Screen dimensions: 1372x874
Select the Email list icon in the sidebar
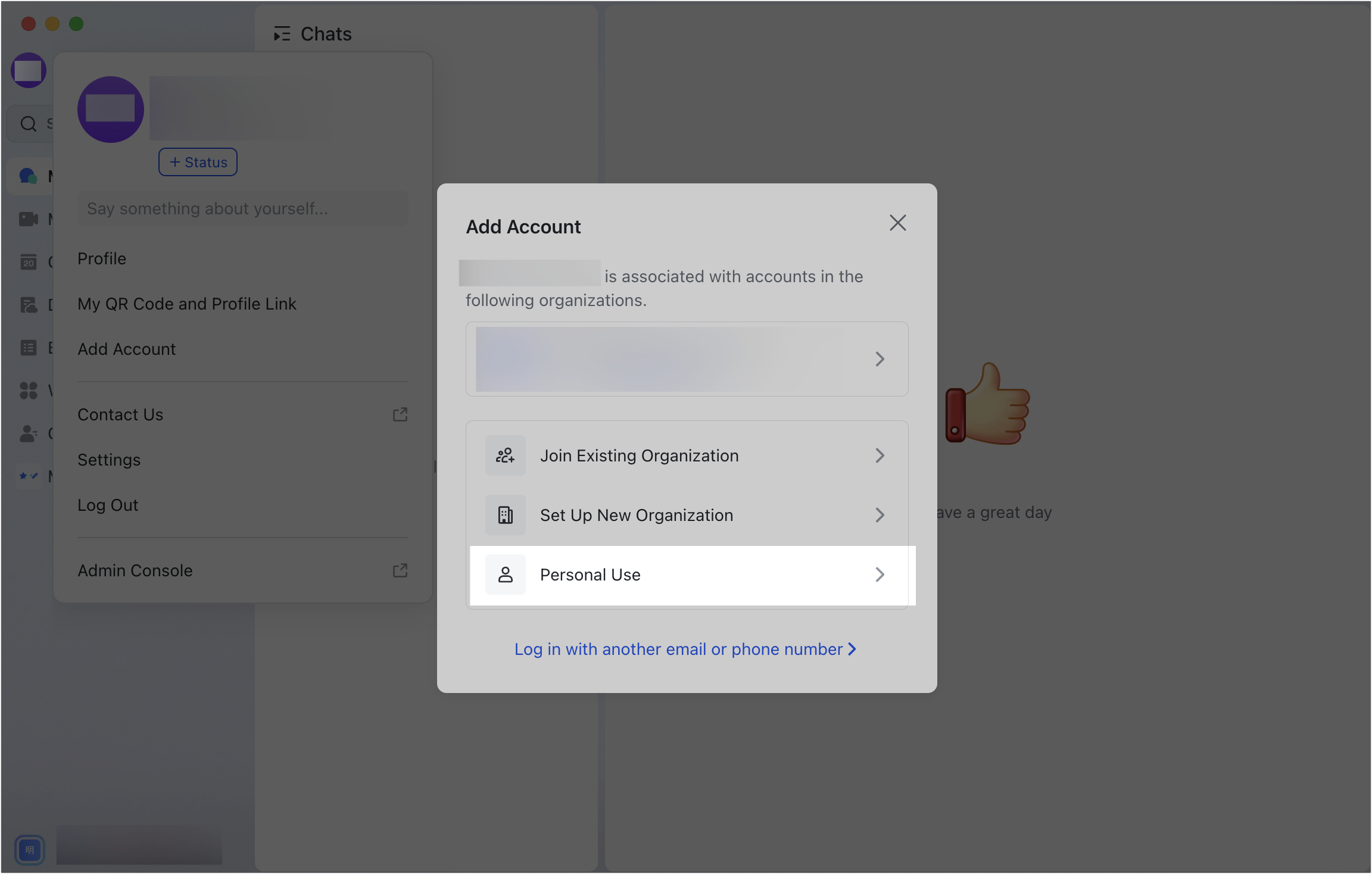pos(28,347)
